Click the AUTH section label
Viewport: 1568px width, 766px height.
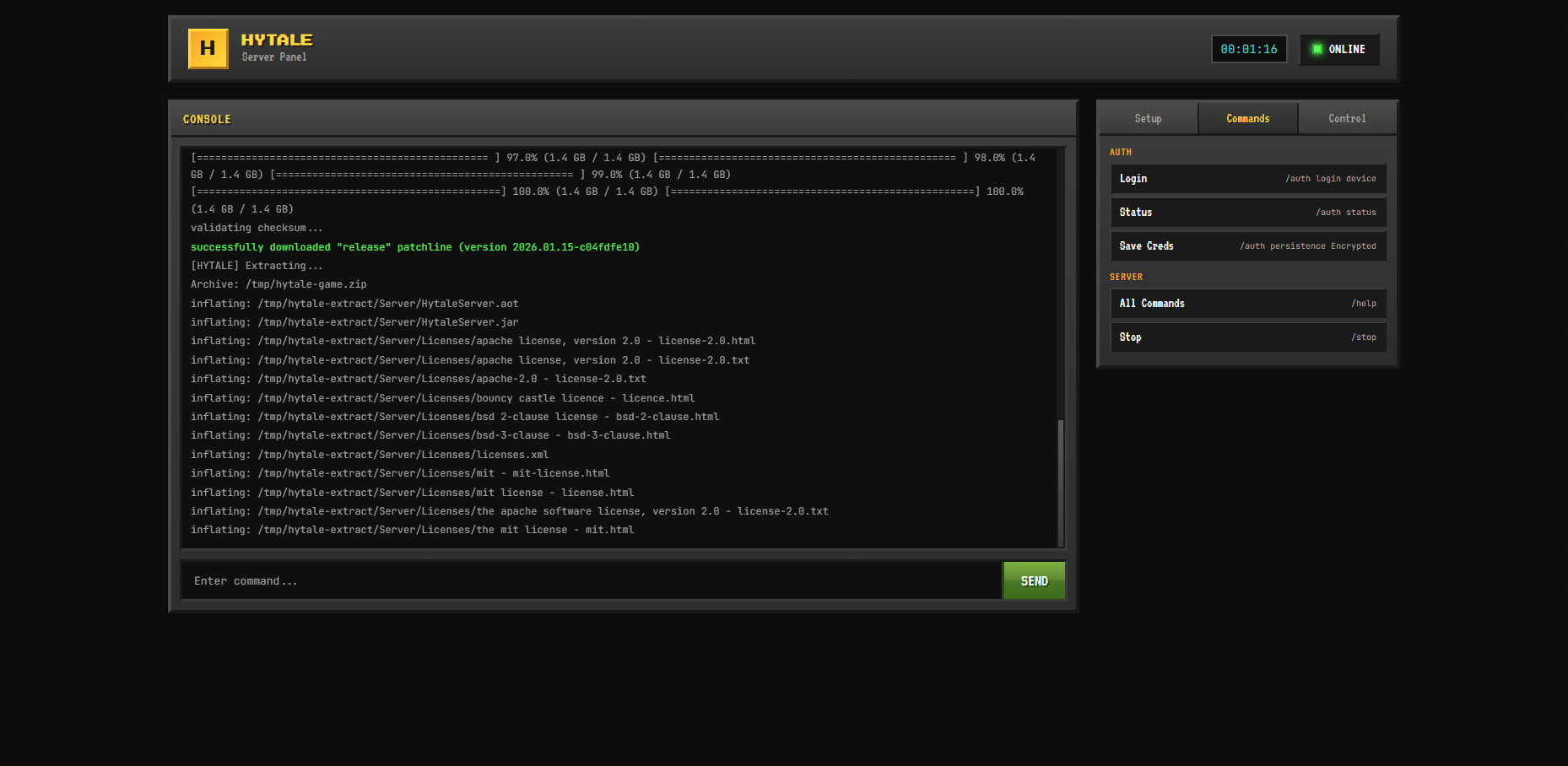click(x=1120, y=153)
